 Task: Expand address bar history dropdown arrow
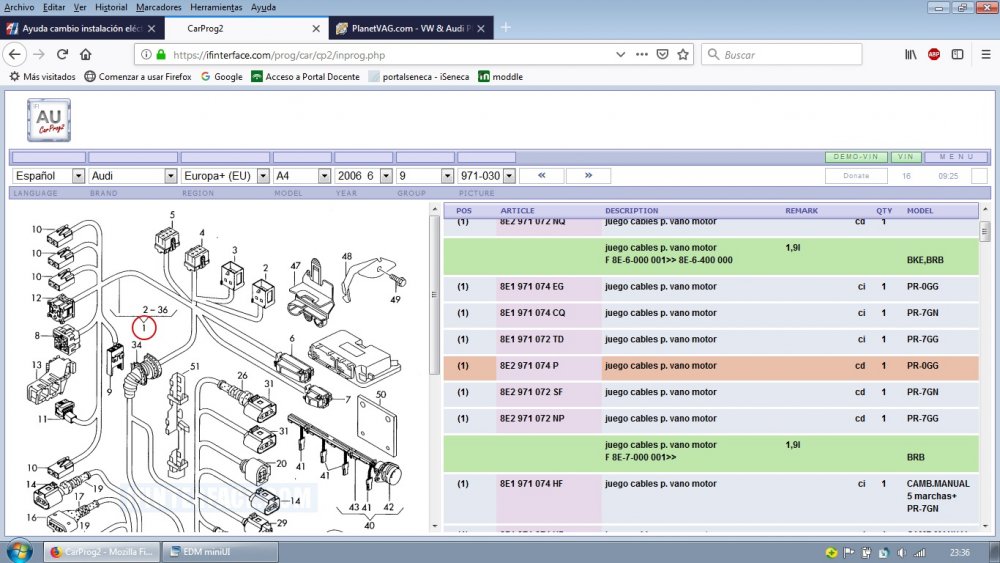(621, 55)
